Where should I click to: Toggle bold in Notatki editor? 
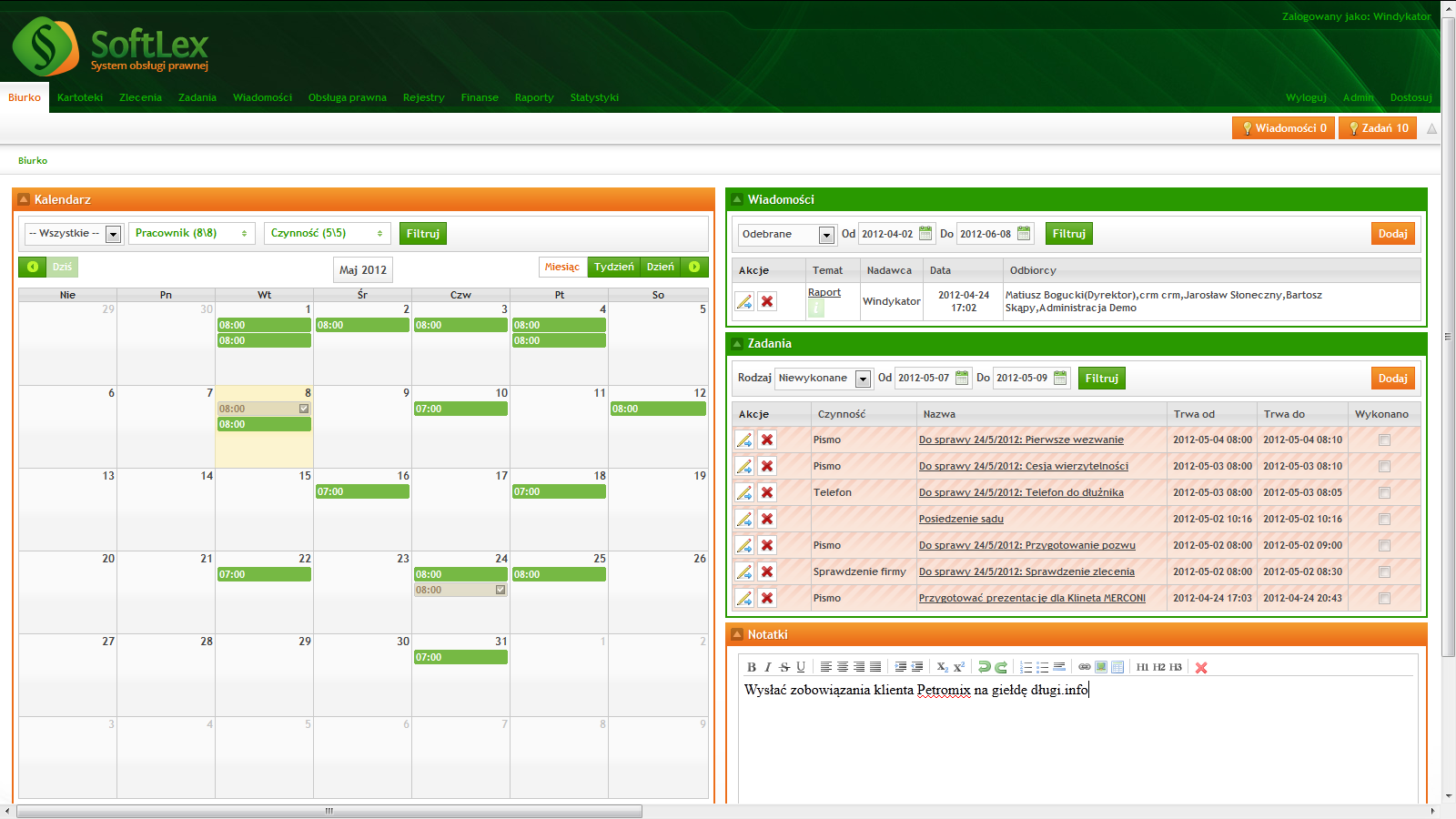click(x=752, y=667)
